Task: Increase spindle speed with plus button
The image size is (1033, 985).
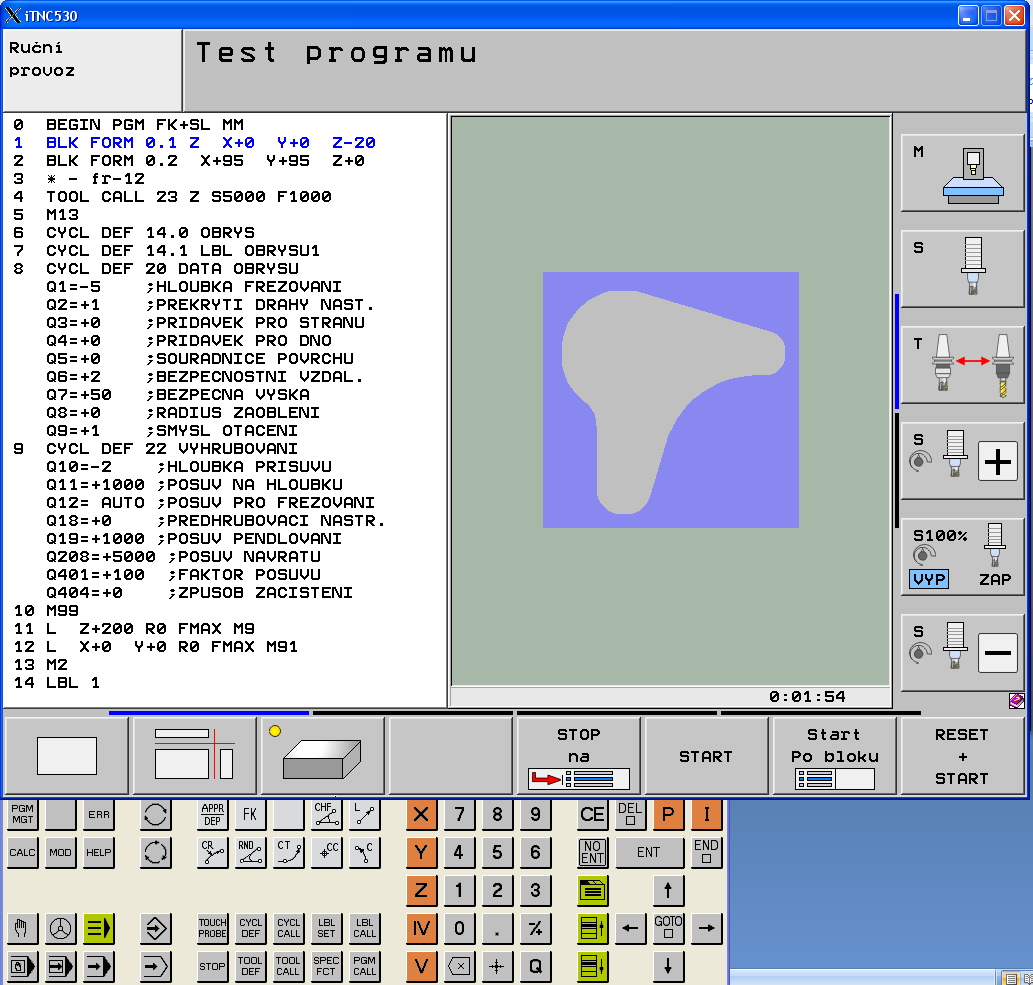Action: (x=997, y=461)
